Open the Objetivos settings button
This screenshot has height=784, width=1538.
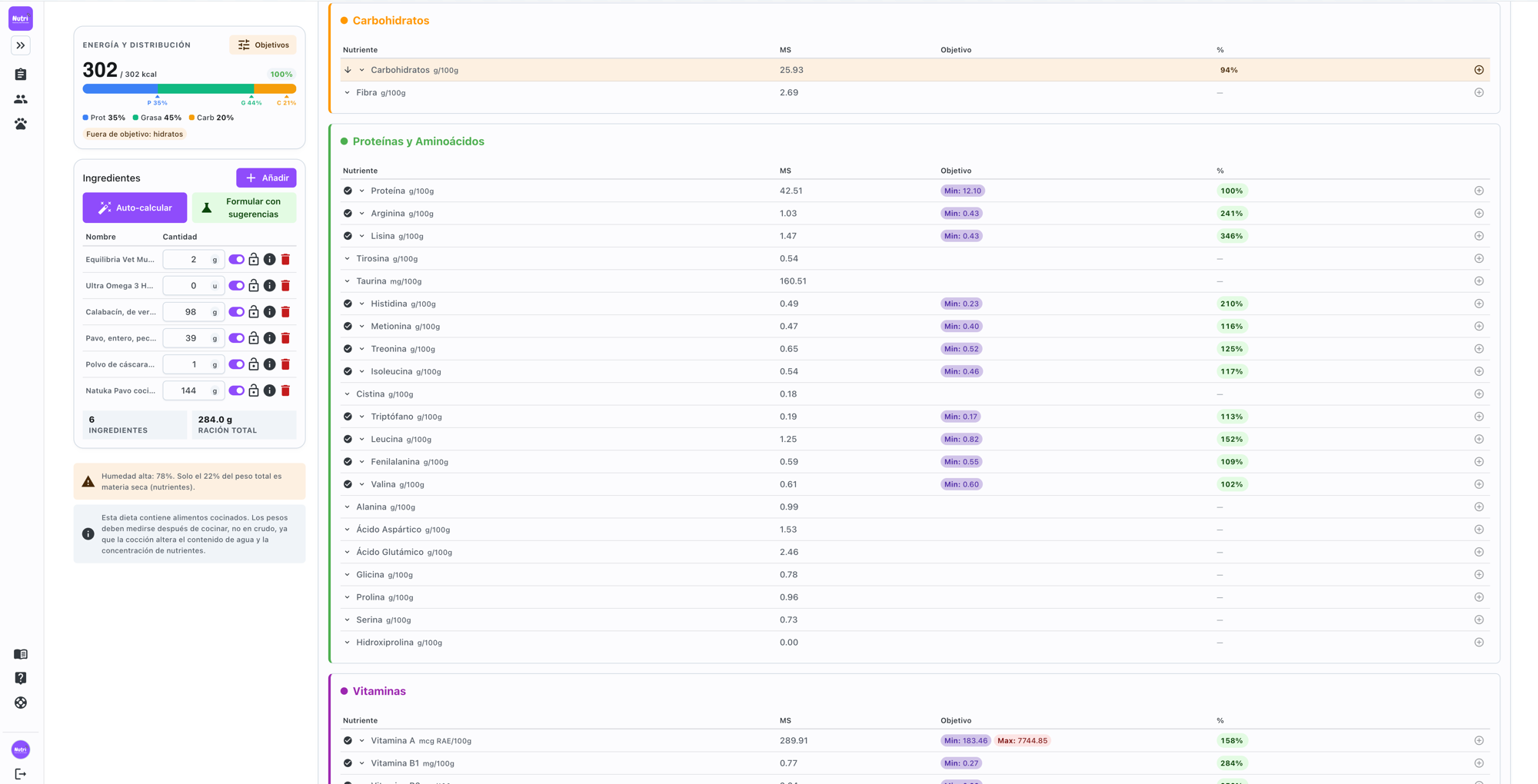(x=263, y=45)
